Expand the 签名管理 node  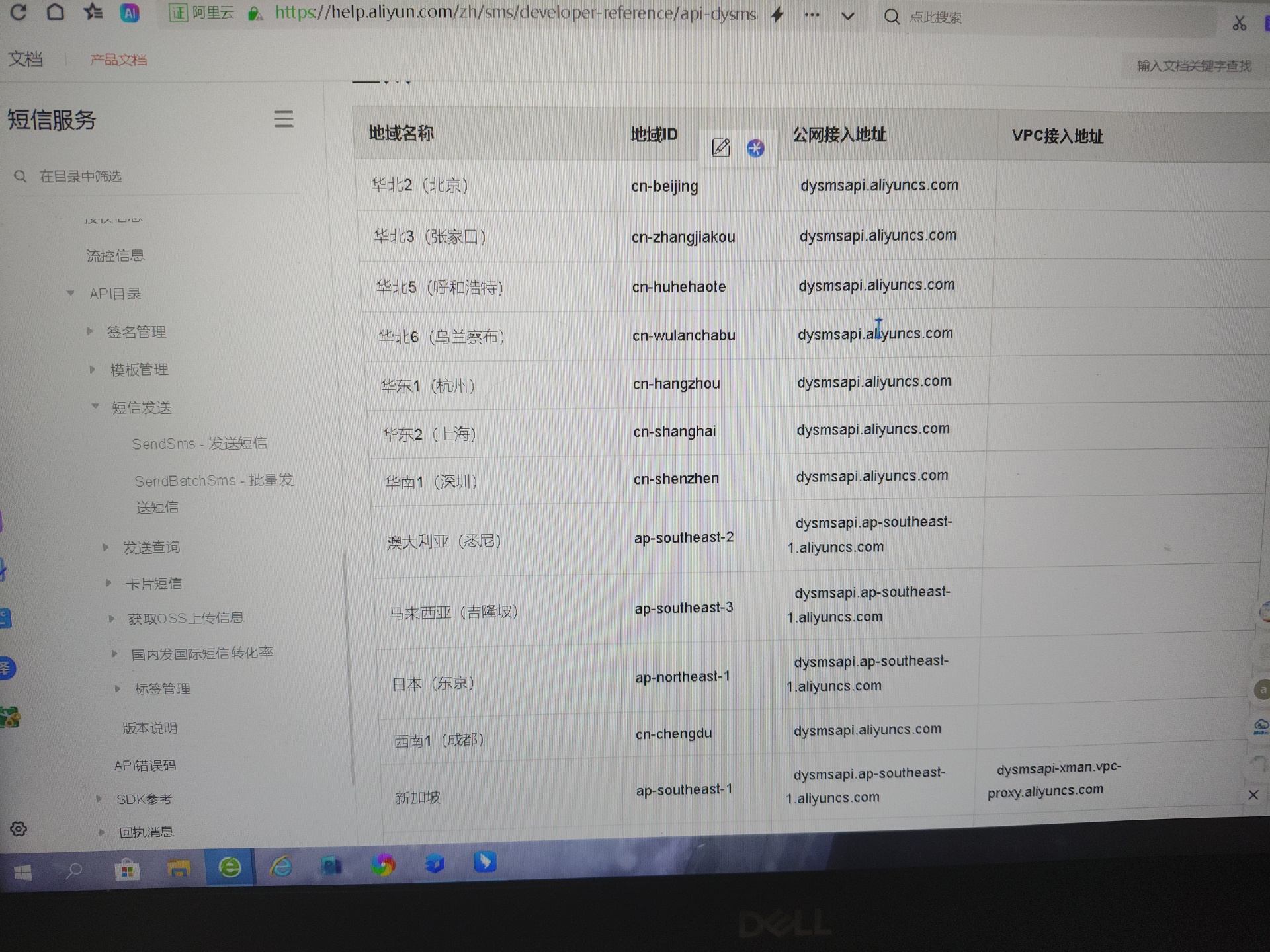click(x=90, y=331)
